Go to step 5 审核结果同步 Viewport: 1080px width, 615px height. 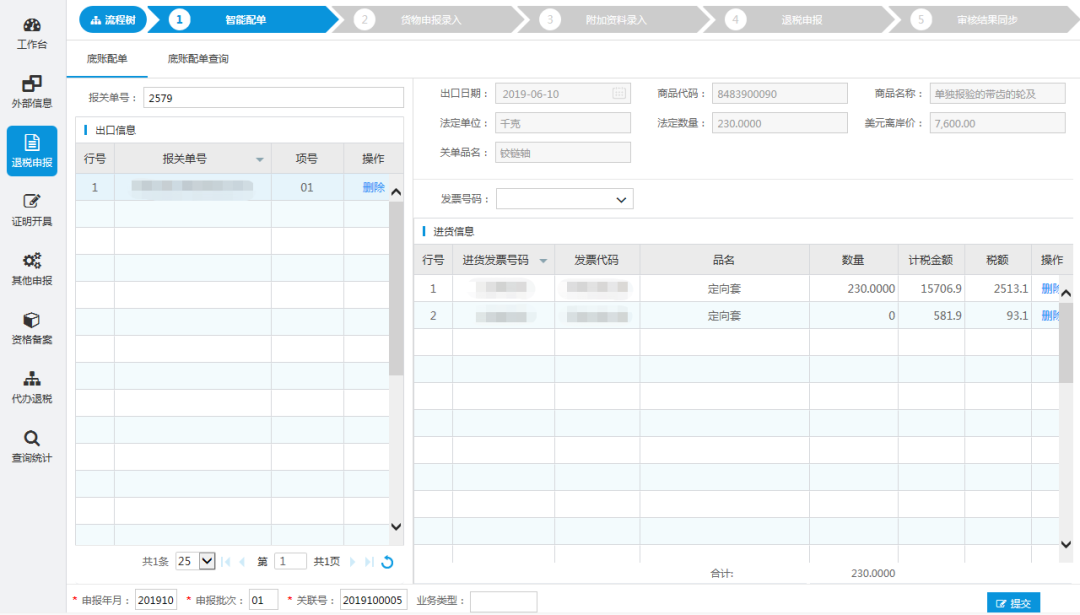[984, 20]
